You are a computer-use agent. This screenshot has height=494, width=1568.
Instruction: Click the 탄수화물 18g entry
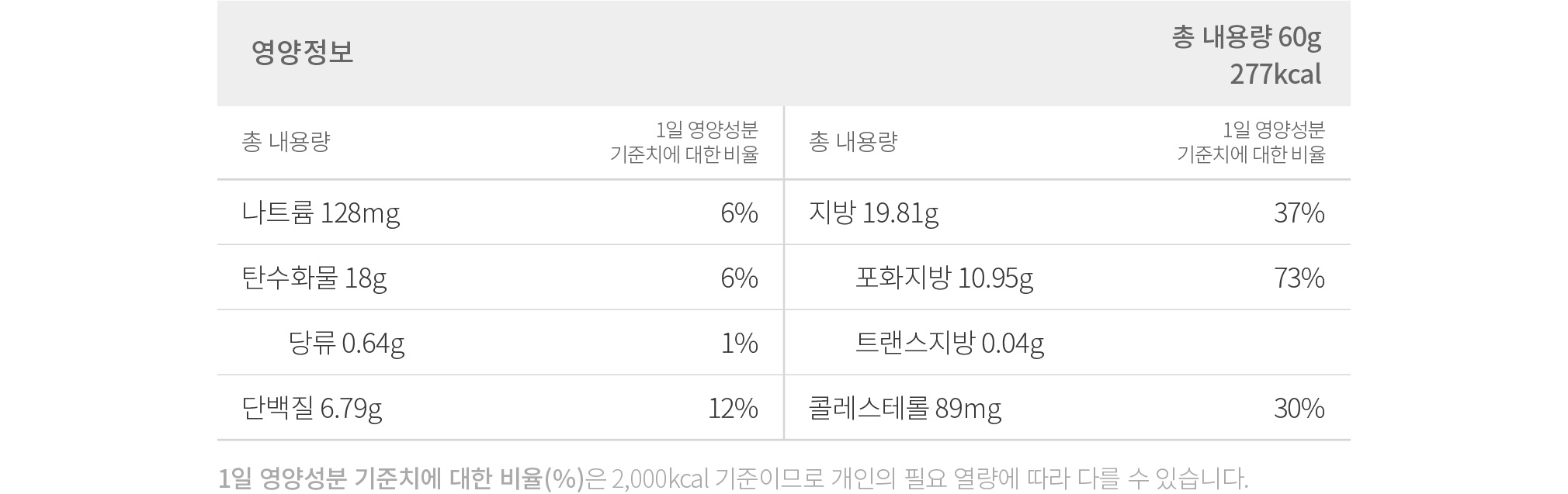pyautogui.click(x=314, y=278)
